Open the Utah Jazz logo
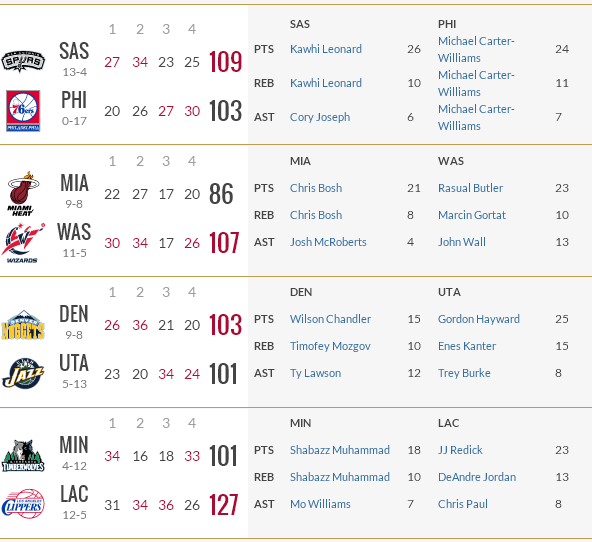Viewport: 592px width, 542px height. (23, 374)
